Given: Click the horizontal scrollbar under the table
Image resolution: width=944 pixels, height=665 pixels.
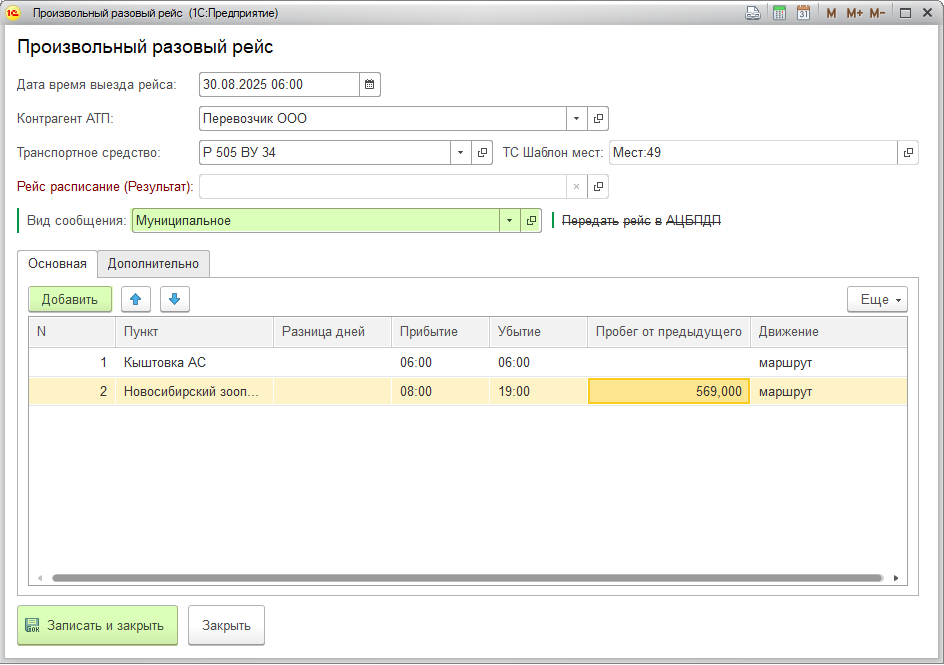Looking at the screenshot, I should pyautogui.click(x=466, y=578).
